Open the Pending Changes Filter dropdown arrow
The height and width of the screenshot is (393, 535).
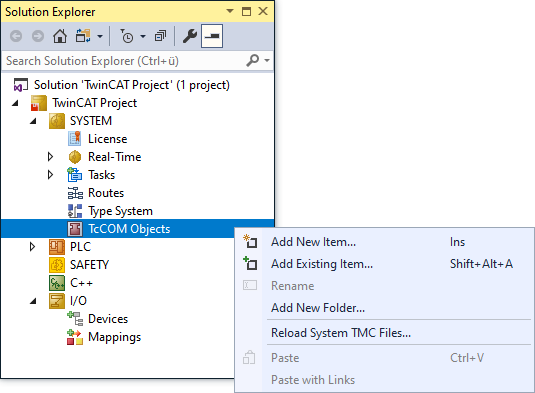pyautogui.click(x=143, y=36)
